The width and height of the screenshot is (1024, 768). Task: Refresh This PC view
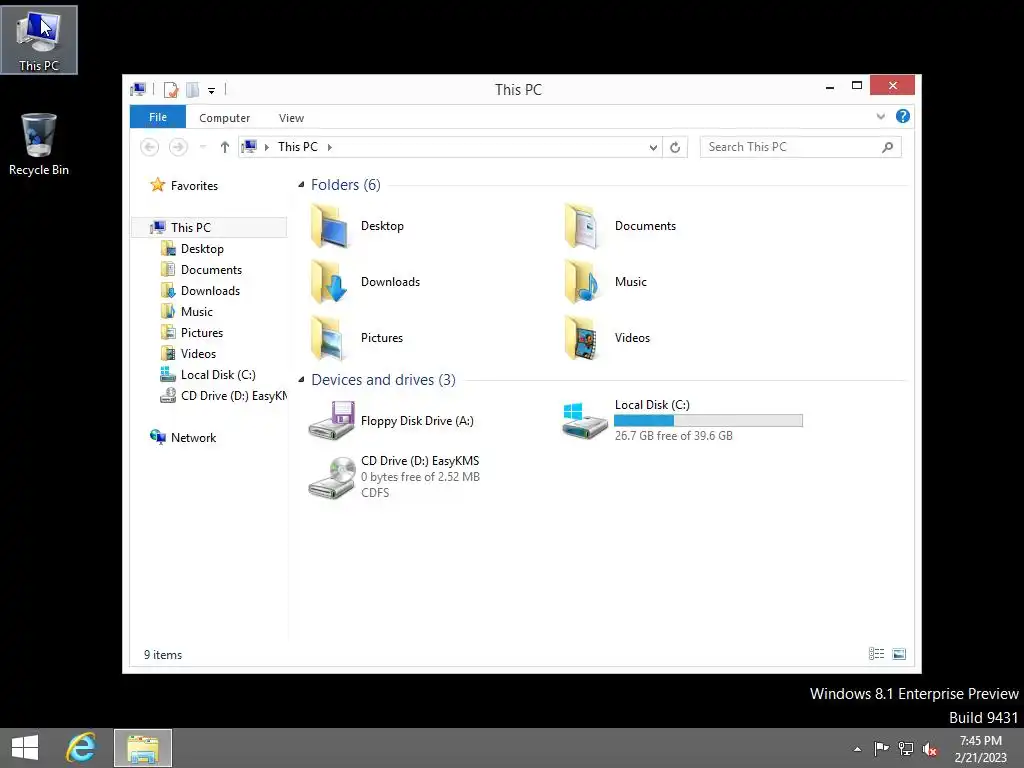675,148
